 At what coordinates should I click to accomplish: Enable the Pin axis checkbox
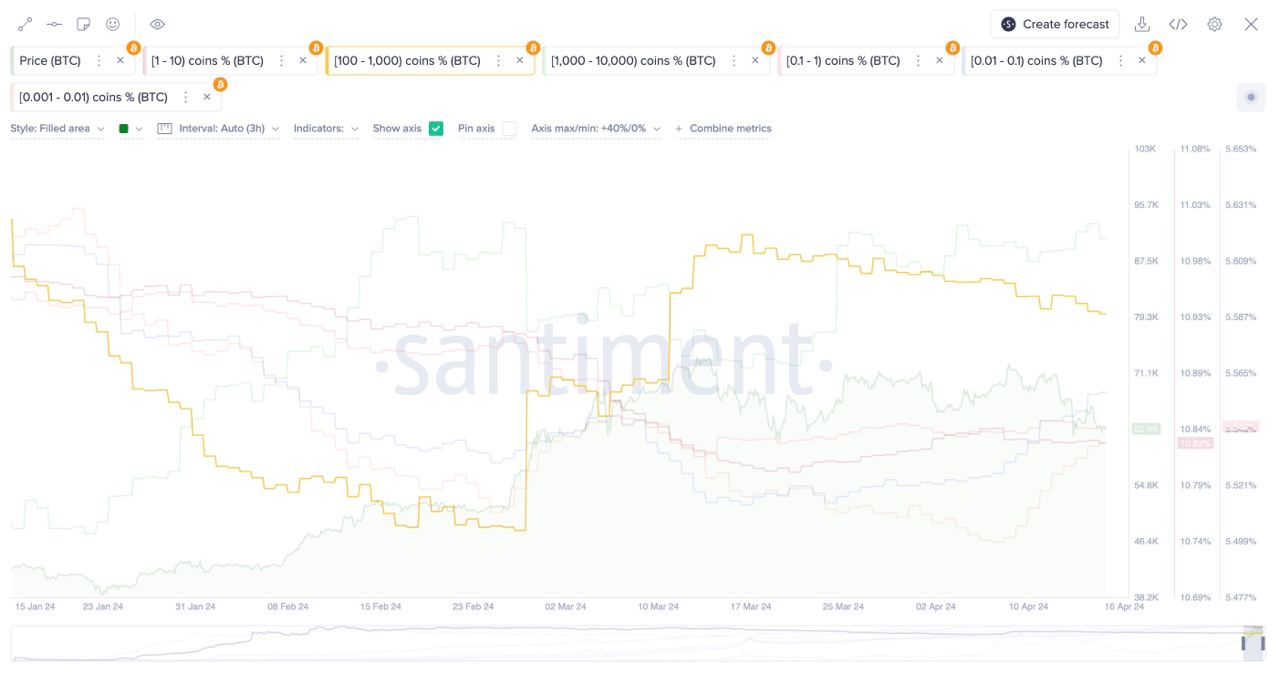click(509, 128)
